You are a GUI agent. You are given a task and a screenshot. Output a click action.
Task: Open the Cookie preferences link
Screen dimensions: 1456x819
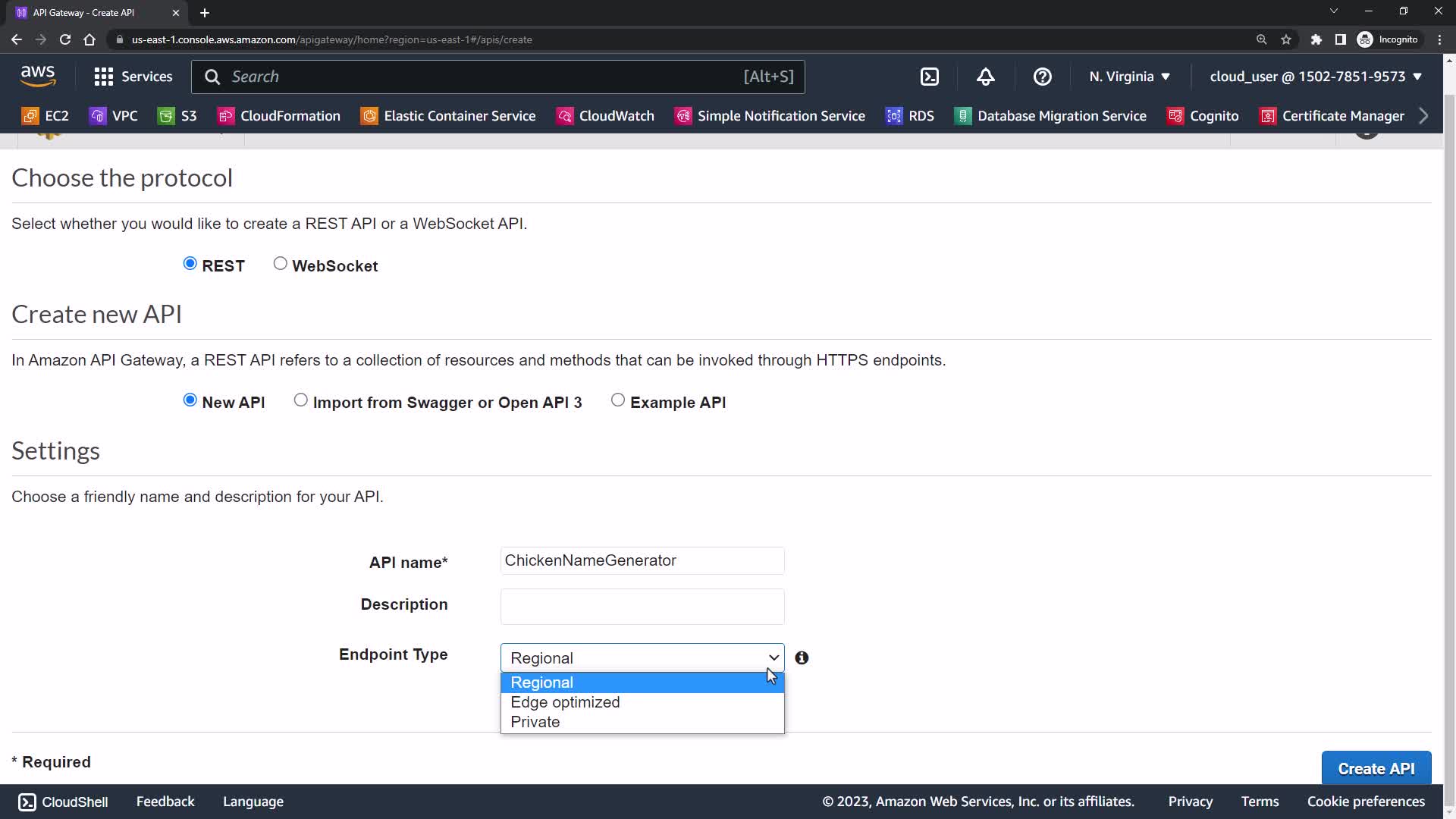1365,802
